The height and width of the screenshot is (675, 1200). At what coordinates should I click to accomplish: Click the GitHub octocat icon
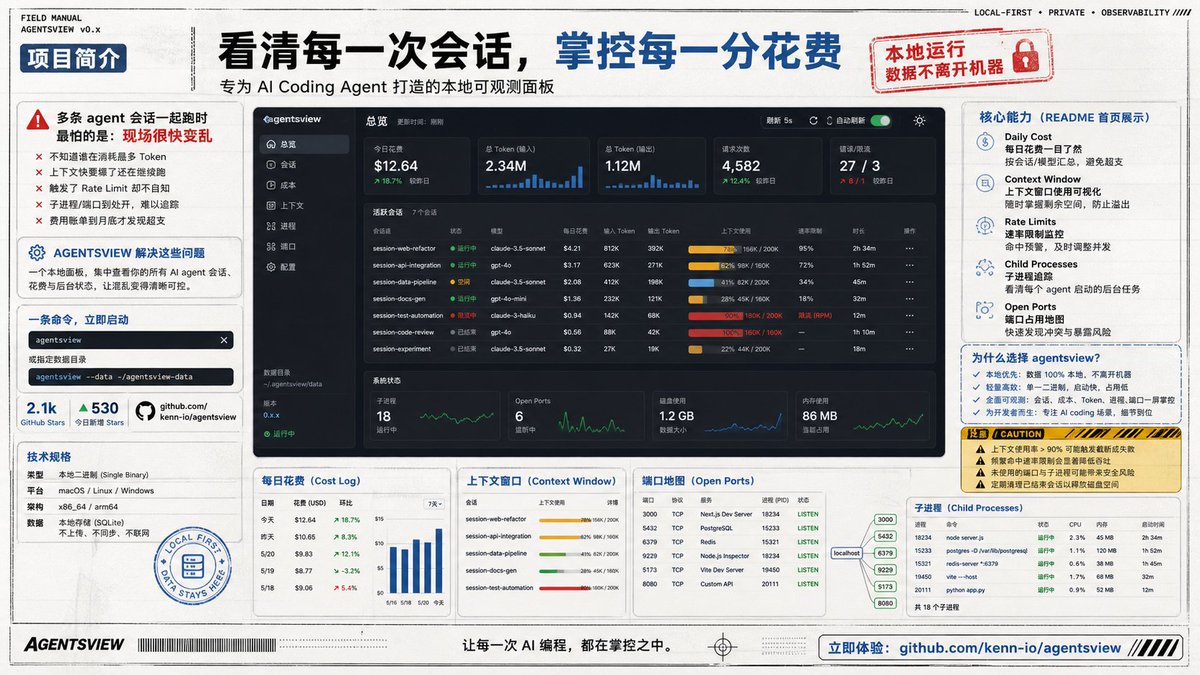(145, 412)
